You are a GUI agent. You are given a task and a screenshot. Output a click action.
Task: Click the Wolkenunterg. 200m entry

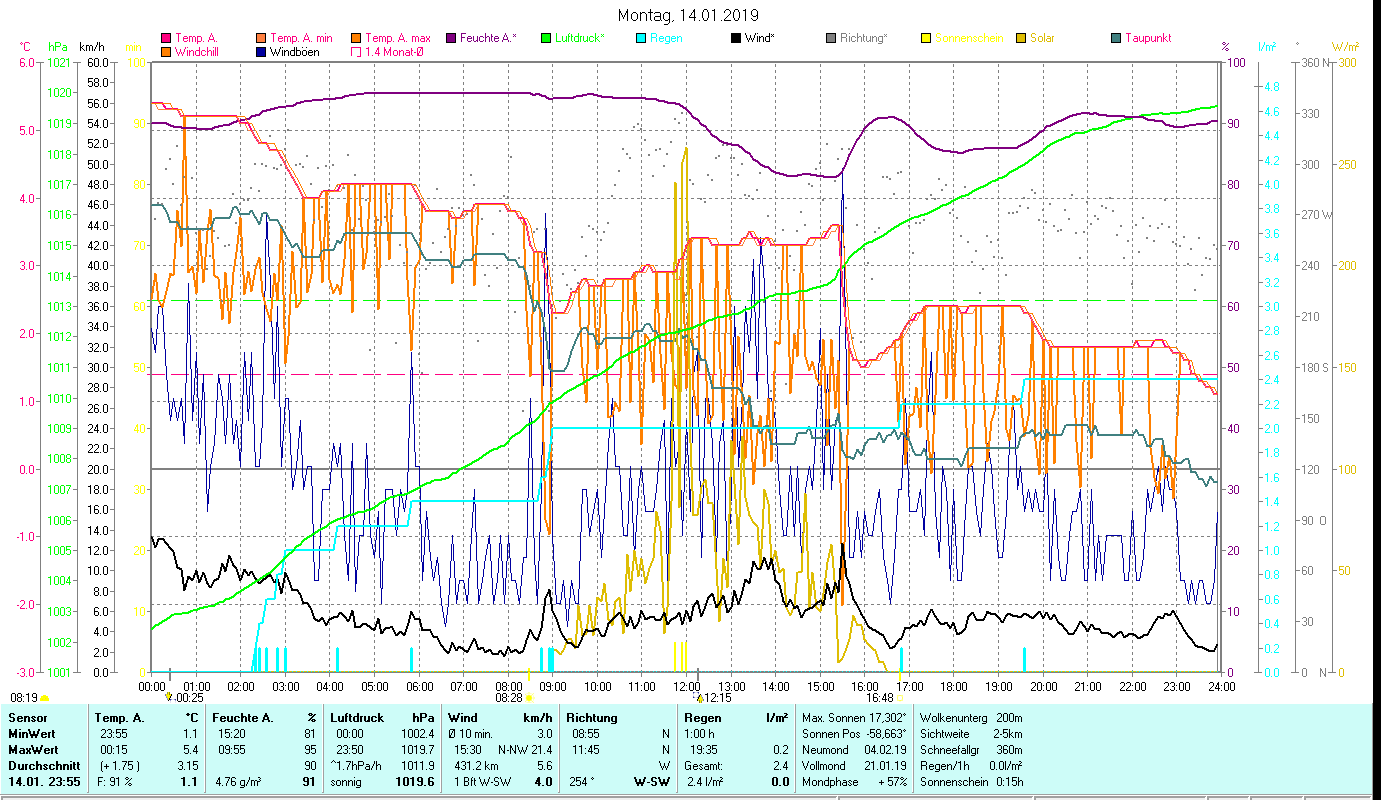pos(971,718)
